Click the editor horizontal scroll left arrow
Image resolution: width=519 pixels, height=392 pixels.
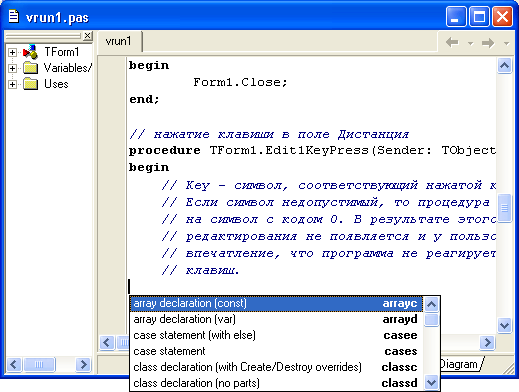(107, 342)
